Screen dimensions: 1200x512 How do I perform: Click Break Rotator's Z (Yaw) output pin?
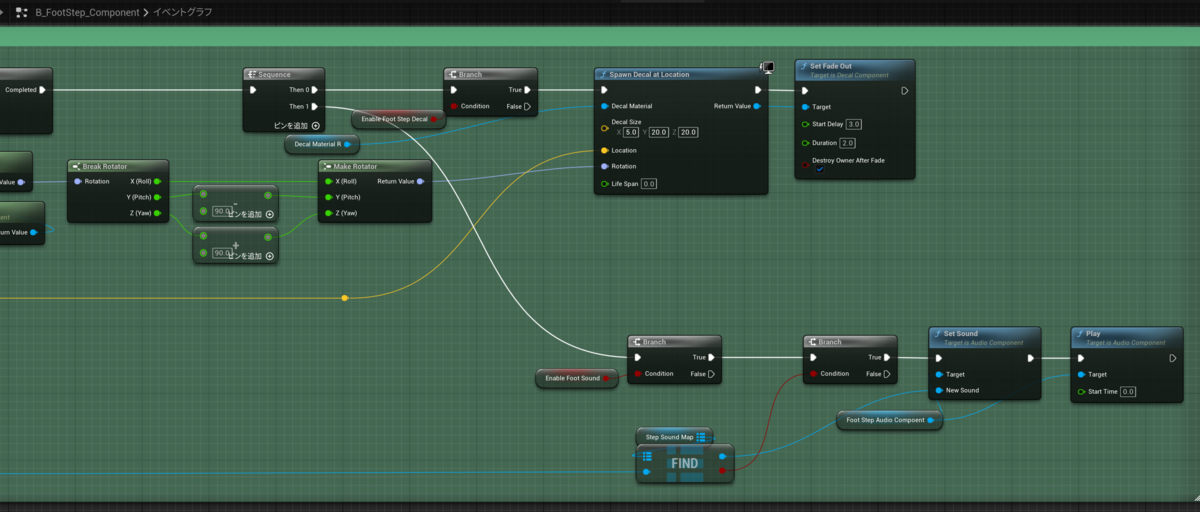(157, 213)
